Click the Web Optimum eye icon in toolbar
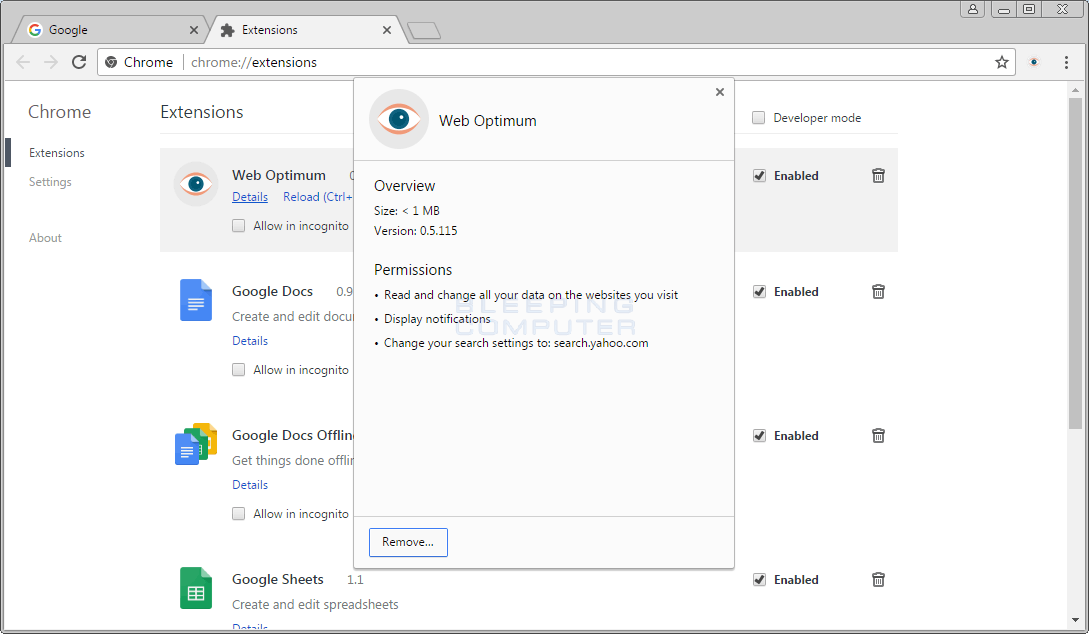 (x=1034, y=62)
